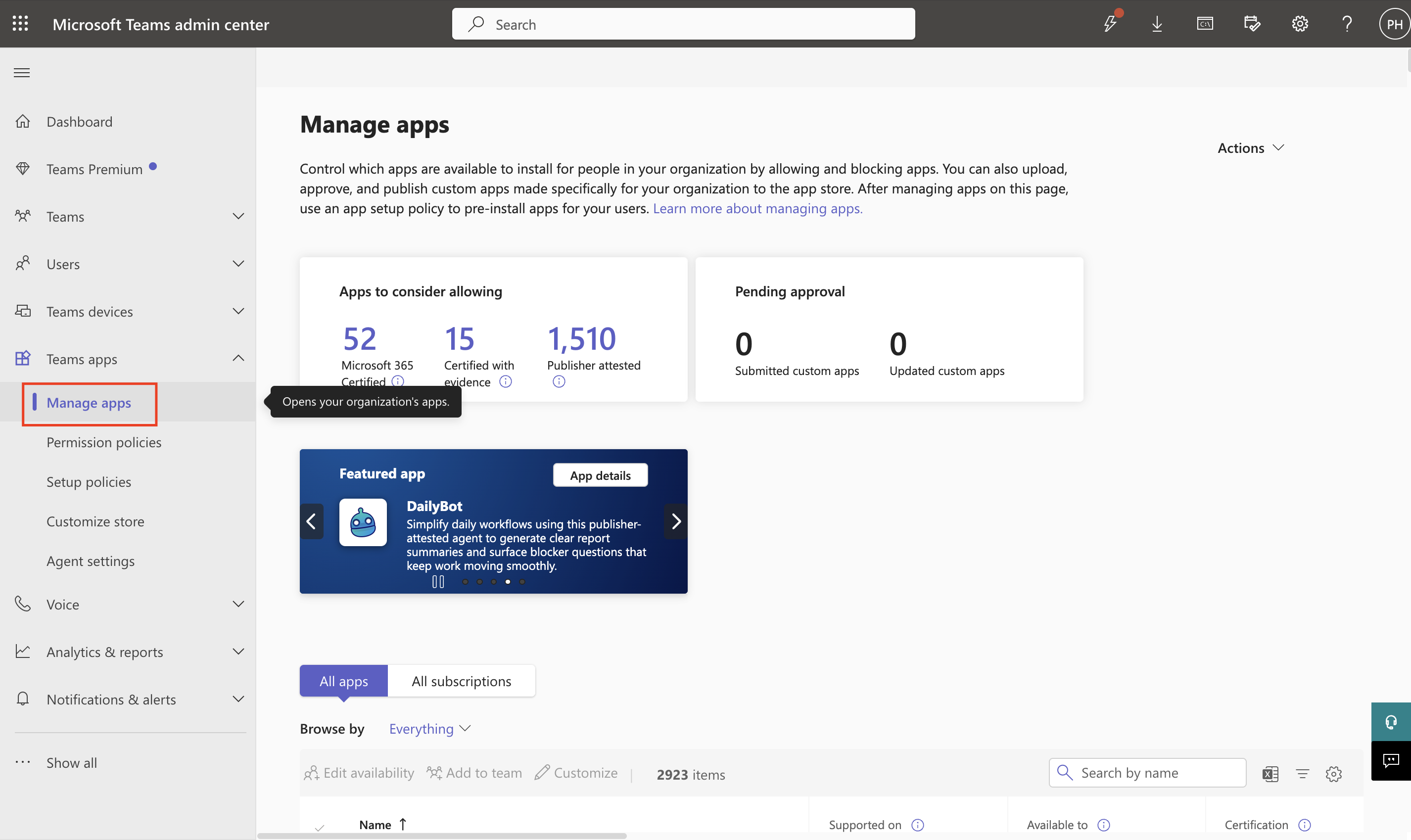Open Teams Premium in the sidebar
The width and height of the screenshot is (1411, 840).
94,169
